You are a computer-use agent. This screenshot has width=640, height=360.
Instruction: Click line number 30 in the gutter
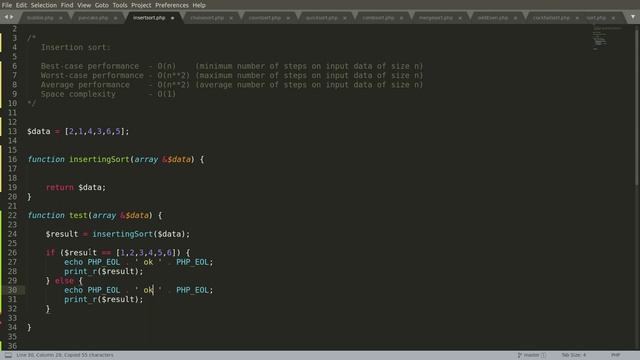point(12,290)
